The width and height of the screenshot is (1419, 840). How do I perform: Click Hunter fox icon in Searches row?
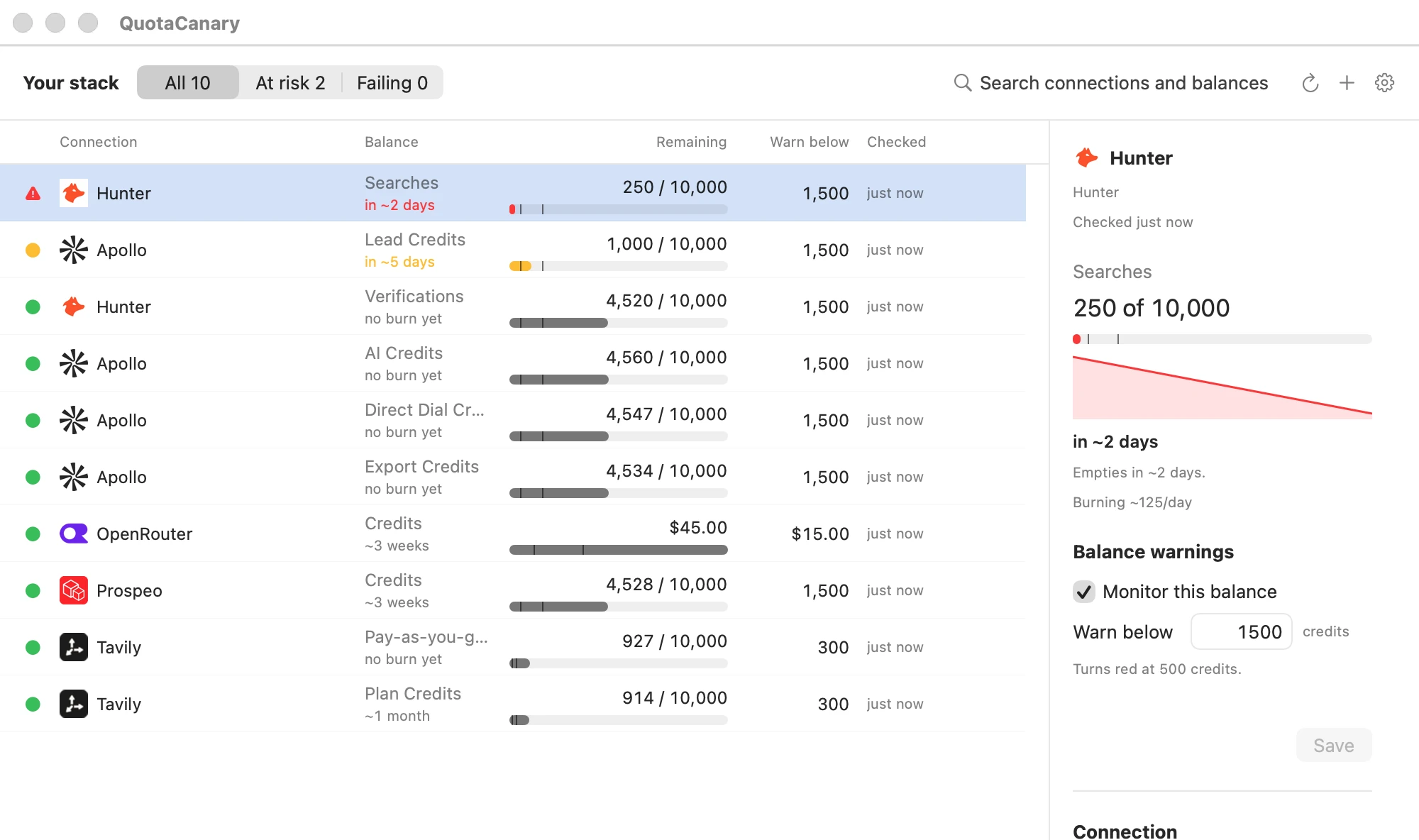74,193
